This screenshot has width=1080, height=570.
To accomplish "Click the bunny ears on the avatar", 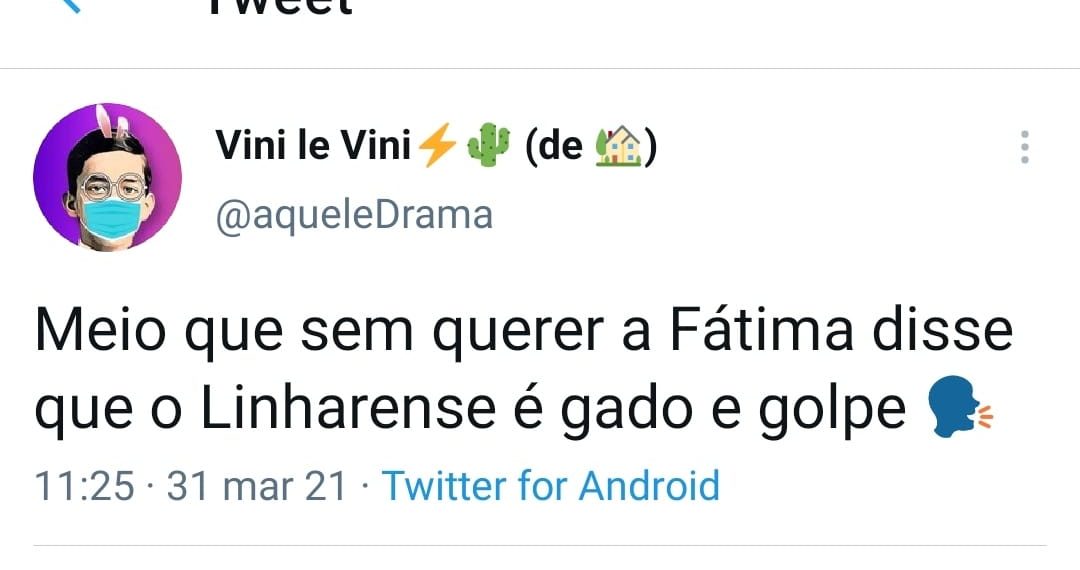I will (x=112, y=123).
